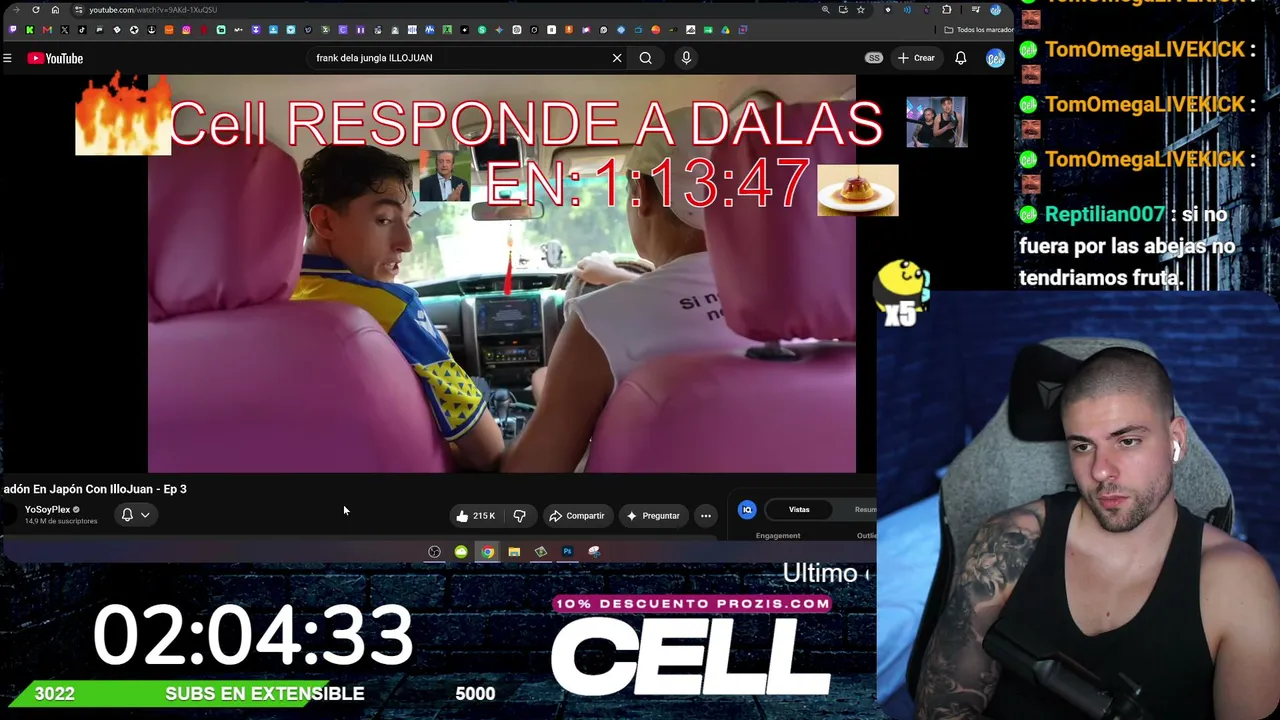Click the Preguntar button
The image size is (1280, 720).
point(653,516)
